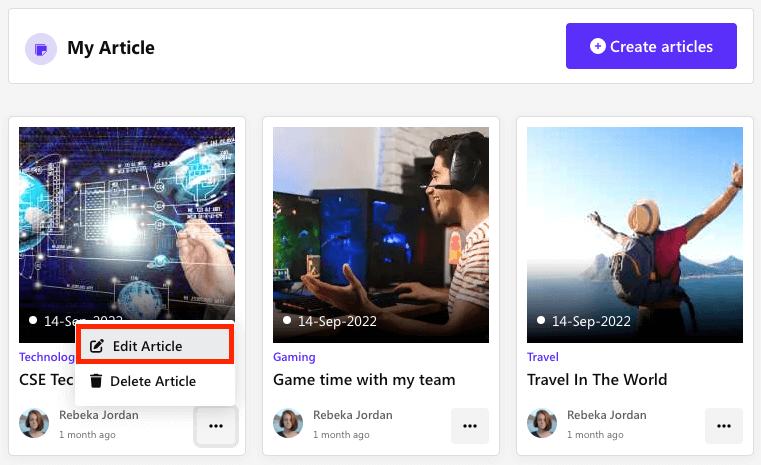Choose Delete Article from the menu
Screen dimensions: 761x465
[154, 381]
